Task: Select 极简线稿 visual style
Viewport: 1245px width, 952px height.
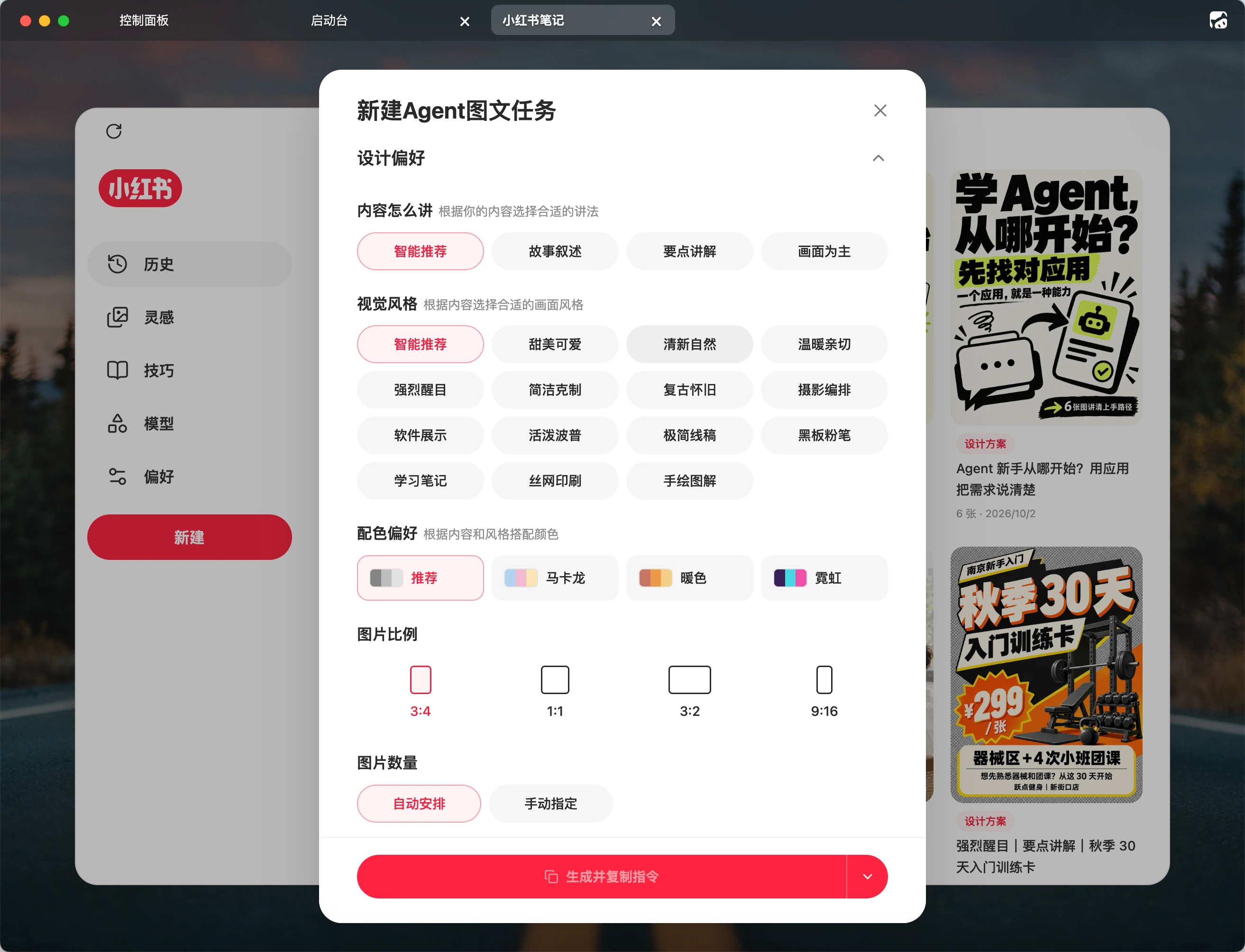Action: 690,435
